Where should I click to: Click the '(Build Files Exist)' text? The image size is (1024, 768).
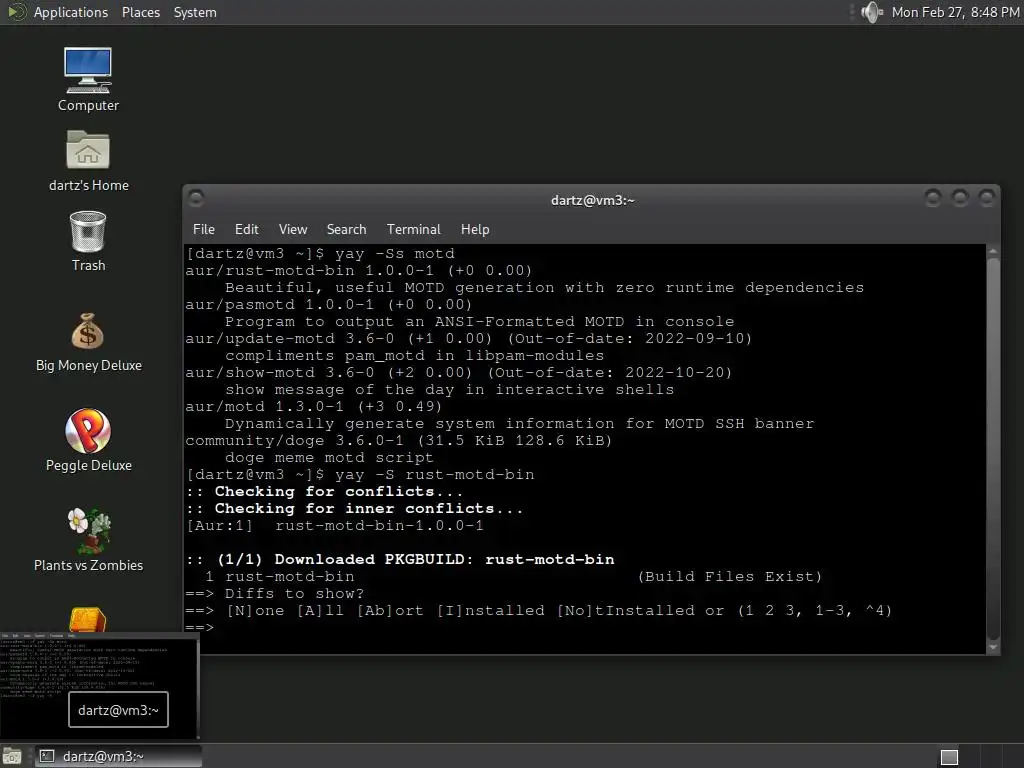[729, 576]
